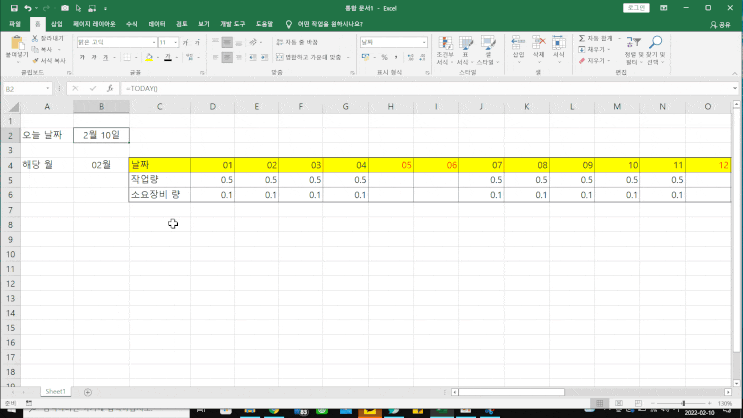Expand the Name Box dropdown arrow
The width and height of the screenshot is (743, 418).
(47, 89)
